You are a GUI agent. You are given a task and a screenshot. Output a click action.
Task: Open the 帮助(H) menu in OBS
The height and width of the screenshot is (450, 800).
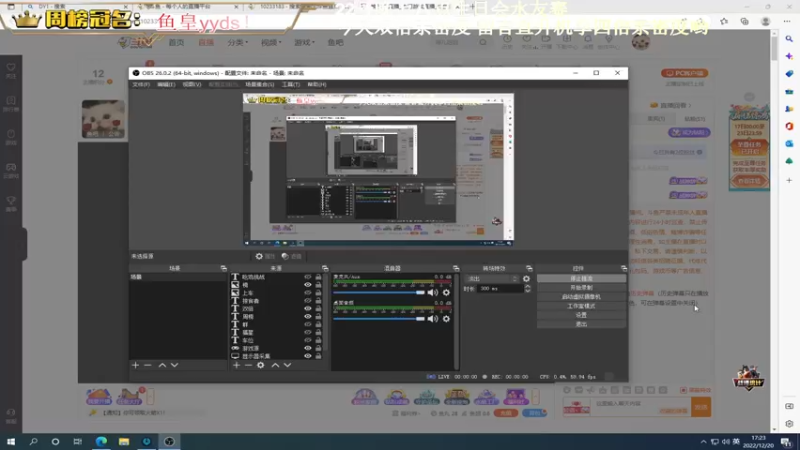point(316,84)
